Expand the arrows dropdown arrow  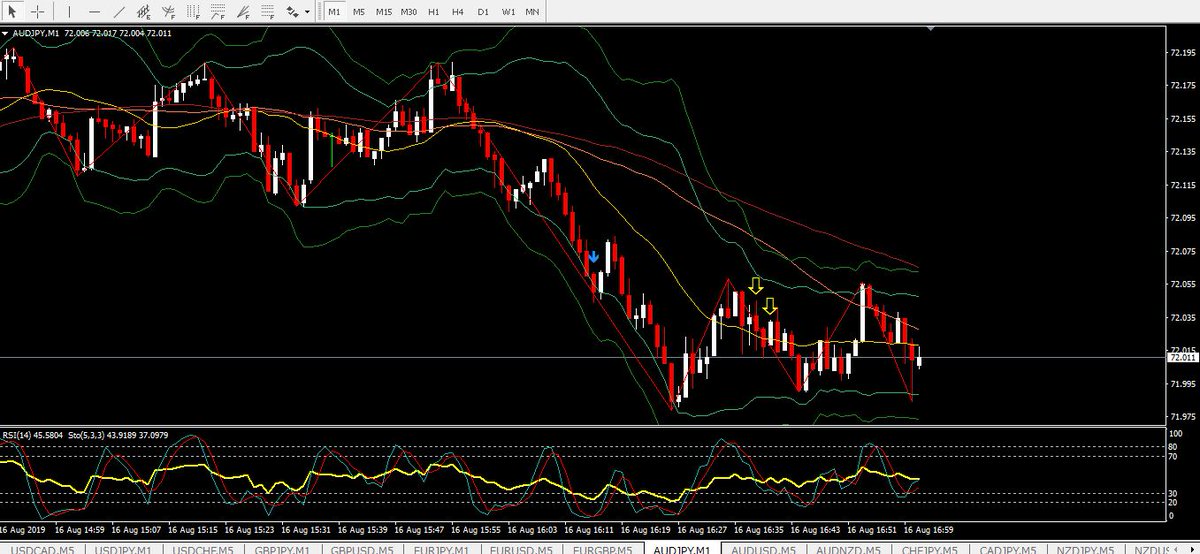[x=307, y=12]
